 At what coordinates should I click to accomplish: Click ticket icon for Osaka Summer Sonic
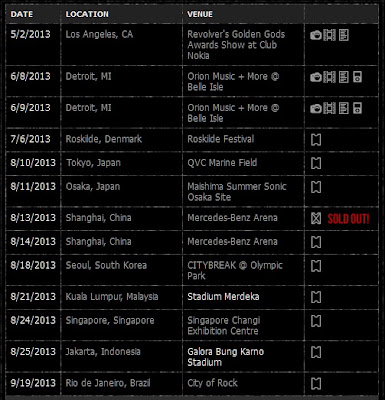coord(316,187)
